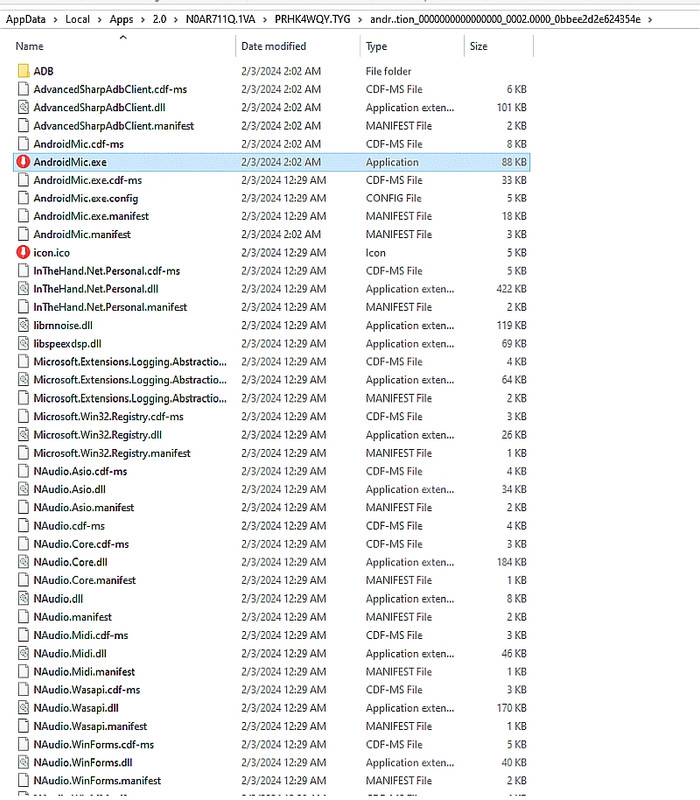The image size is (700, 800).
Task: Click the AdvancedSharpAdbClient.dll file icon
Action: coord(23,107)
